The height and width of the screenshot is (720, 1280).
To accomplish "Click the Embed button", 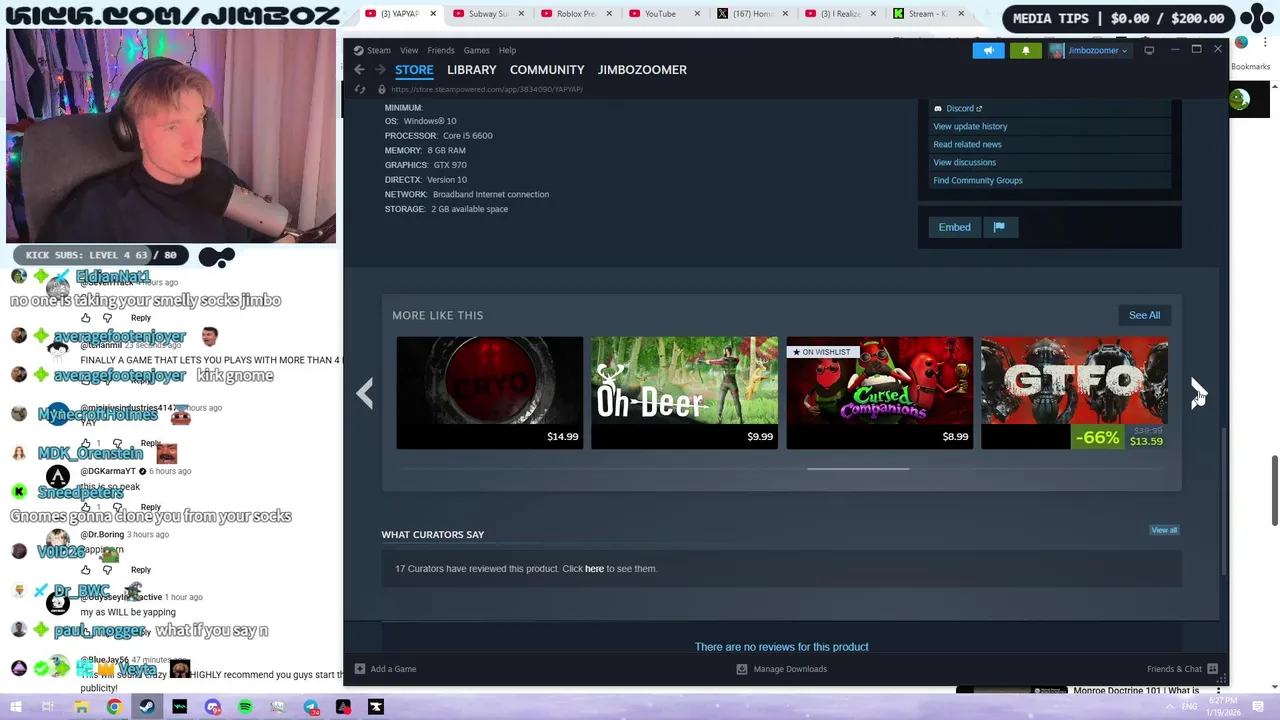I will pos(954,227).
